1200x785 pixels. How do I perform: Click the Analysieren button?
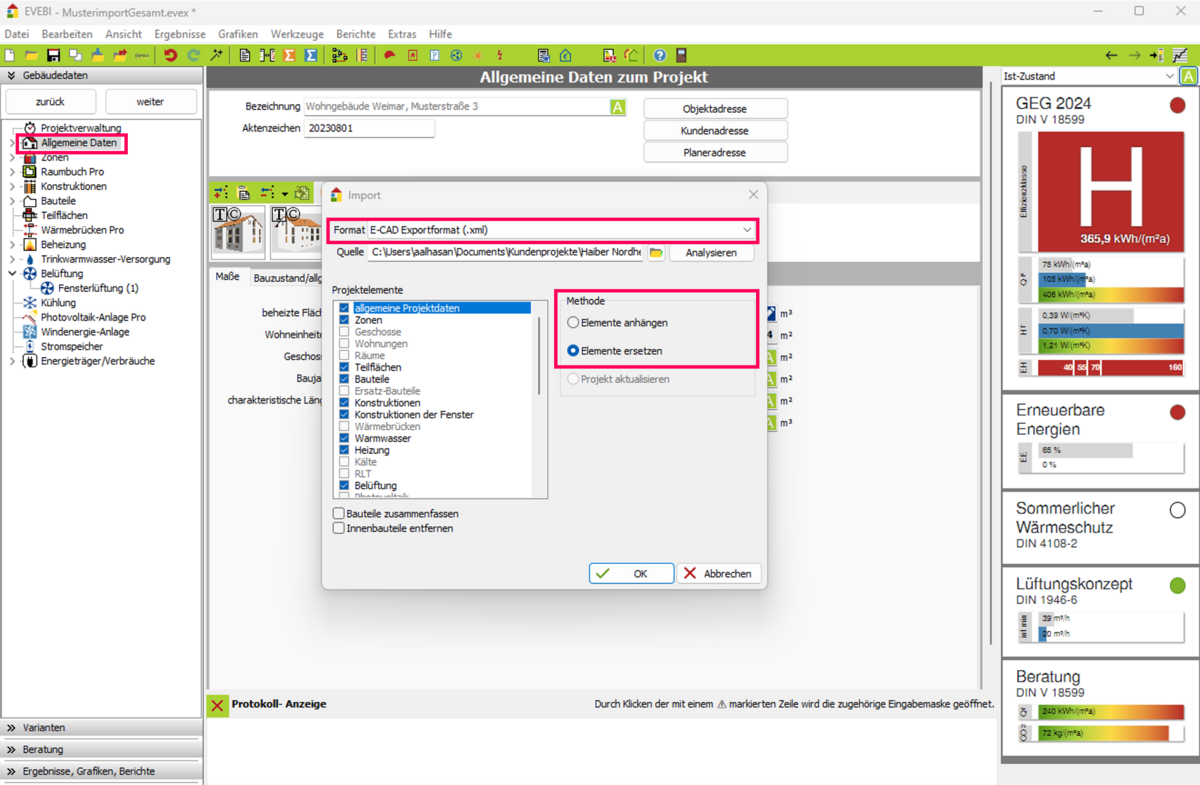tap(711, 253)
